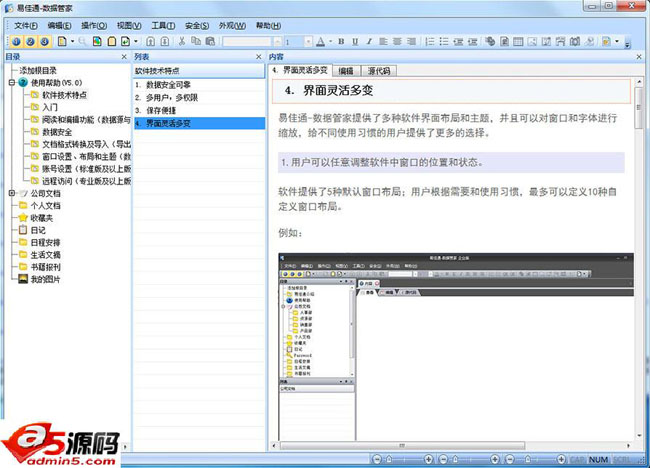Open the 日记 item in directory tree
The image size is (650, 468).
pos(32,230)
